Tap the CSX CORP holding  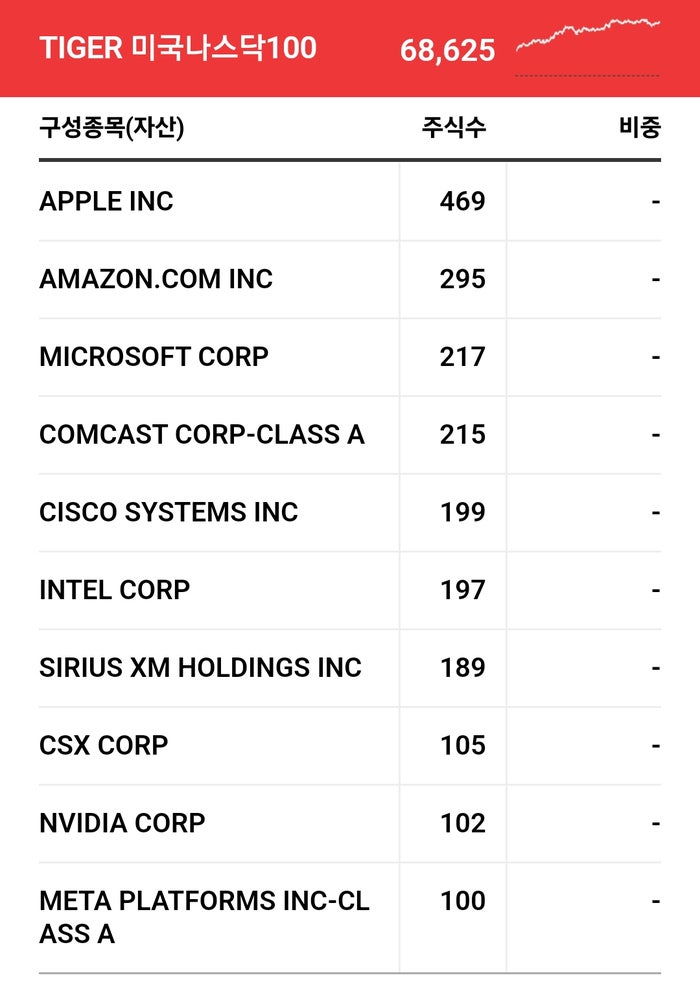pyautogui.click(x=104, y=746)
